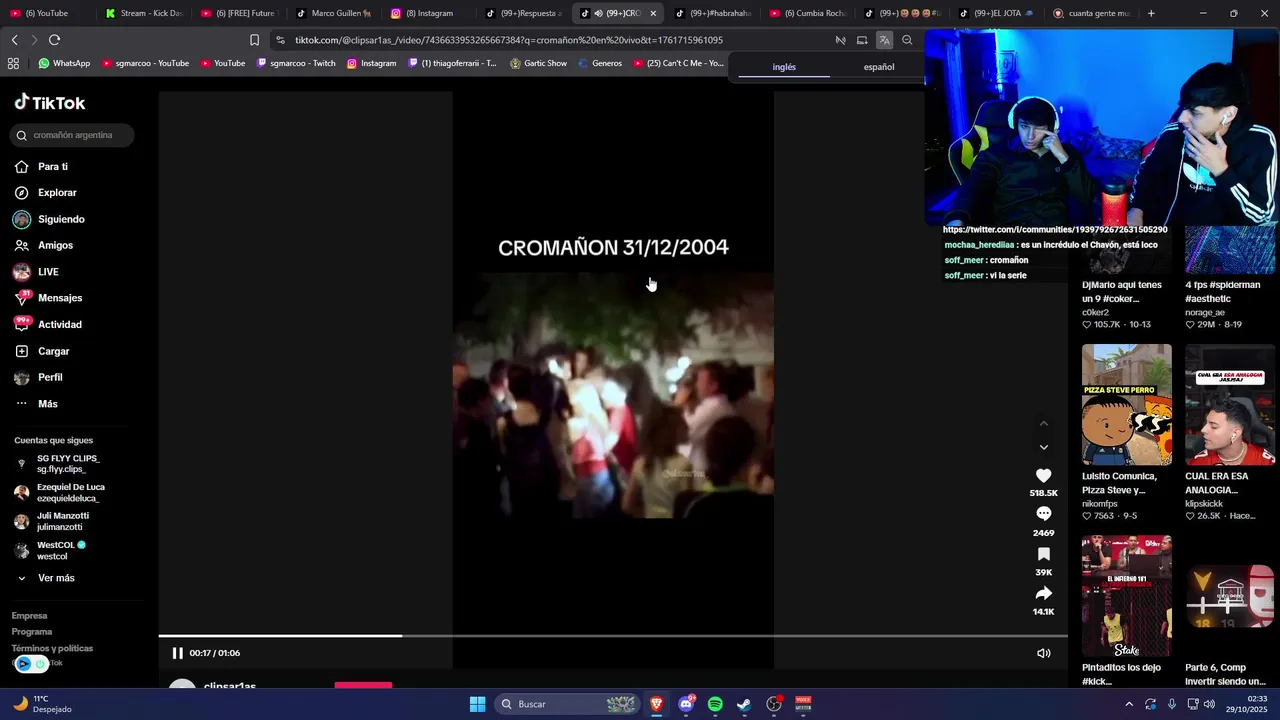Go to the next video with down chevron

(x=1043, y=447)
